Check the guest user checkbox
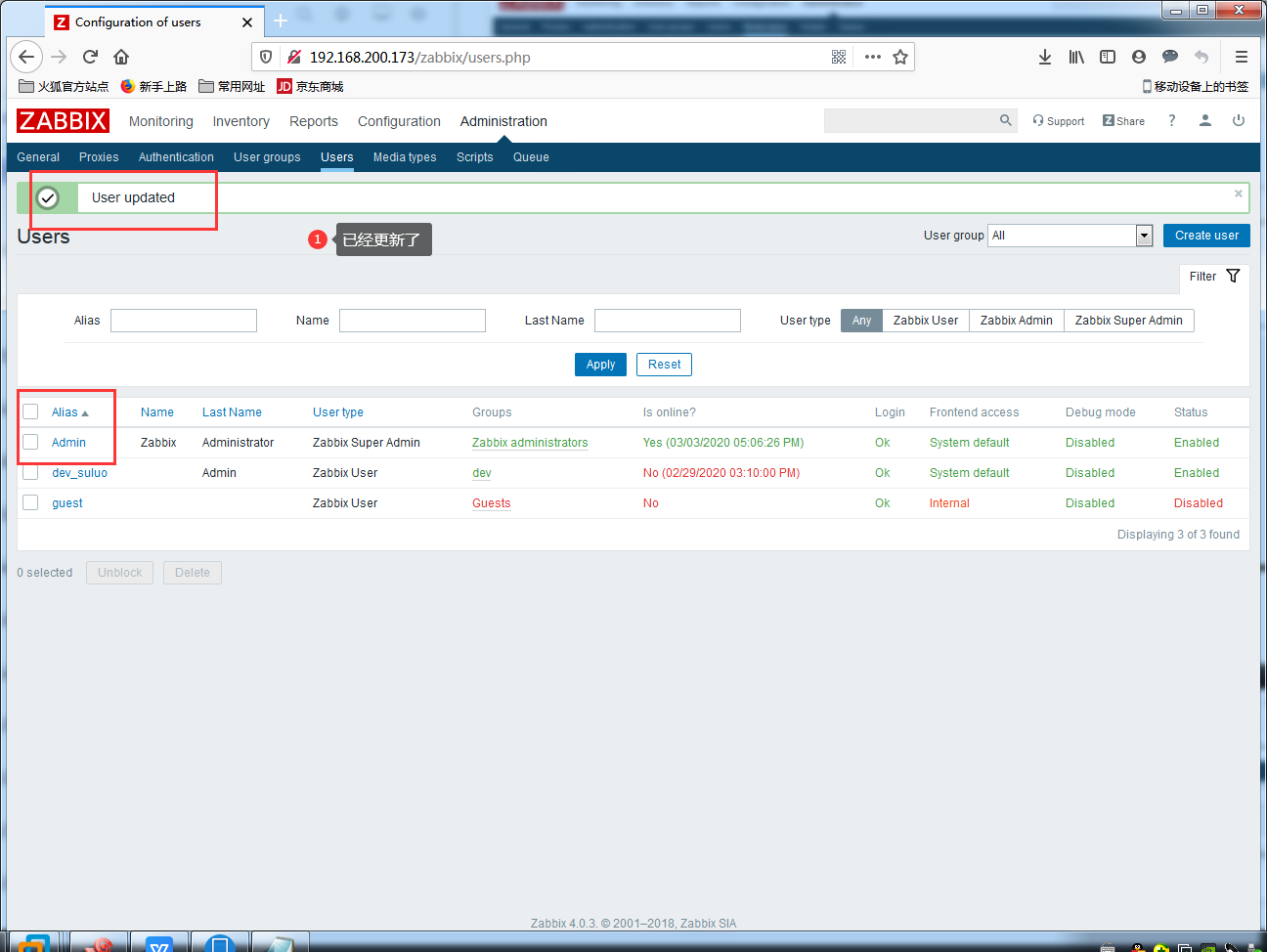Screen dimensions: 1267x952 tap(30, 502)
